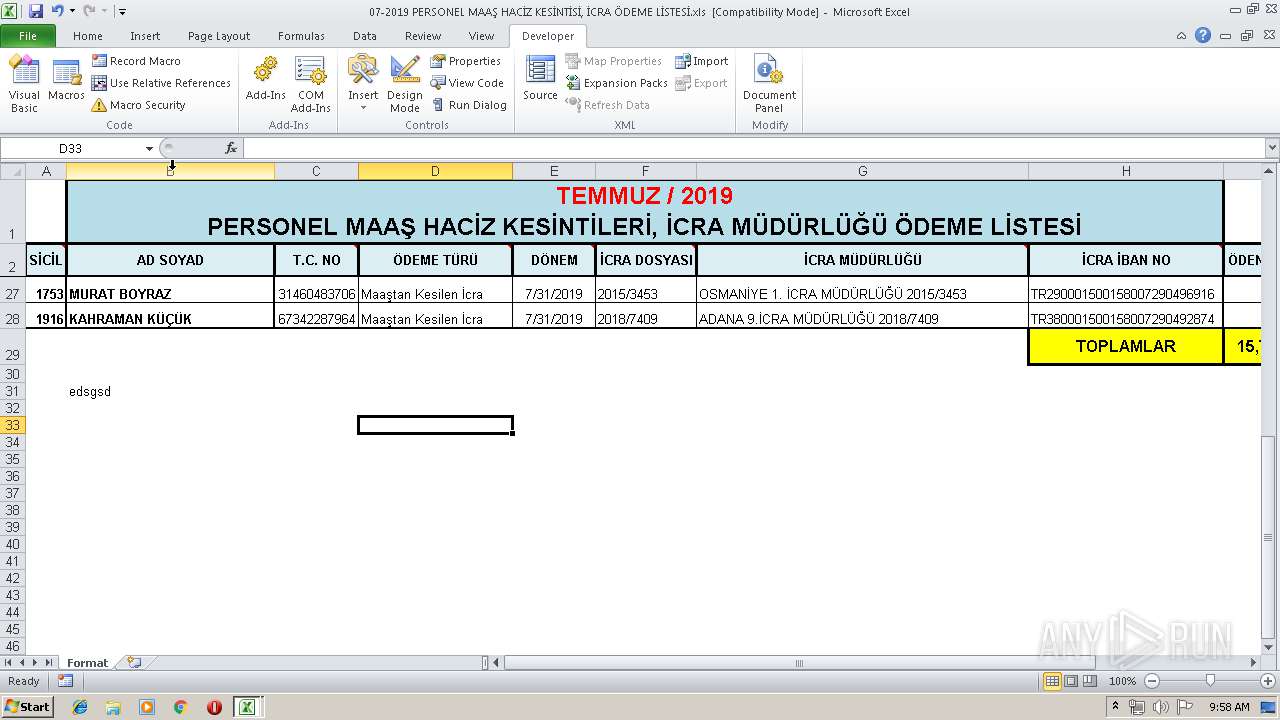Click Run Dialog

click(469, 105)
